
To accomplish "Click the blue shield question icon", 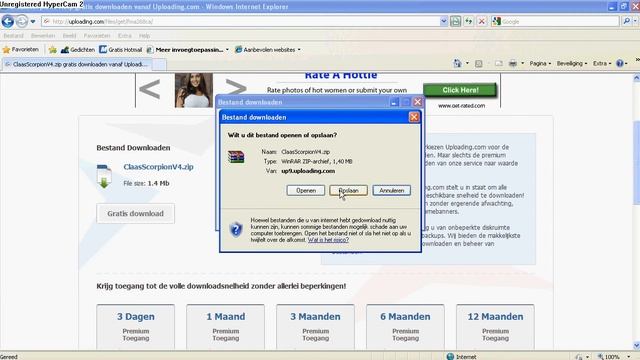I will tap(236, 229).
